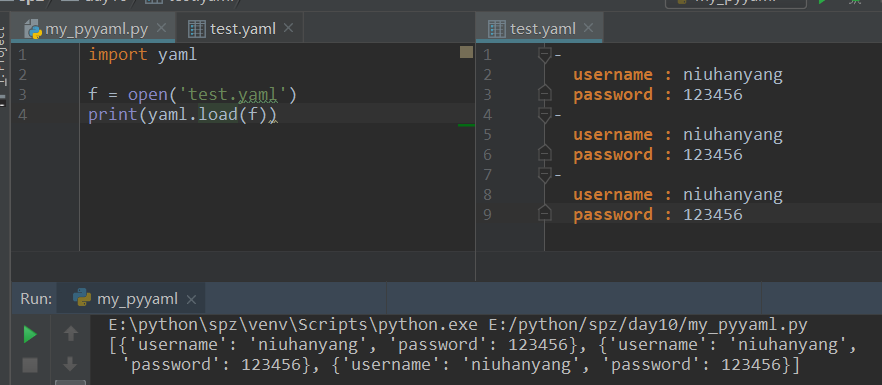Click 123456 value on yaml line 6
Viewport: 882px width, 385px height.
[713, 154]
